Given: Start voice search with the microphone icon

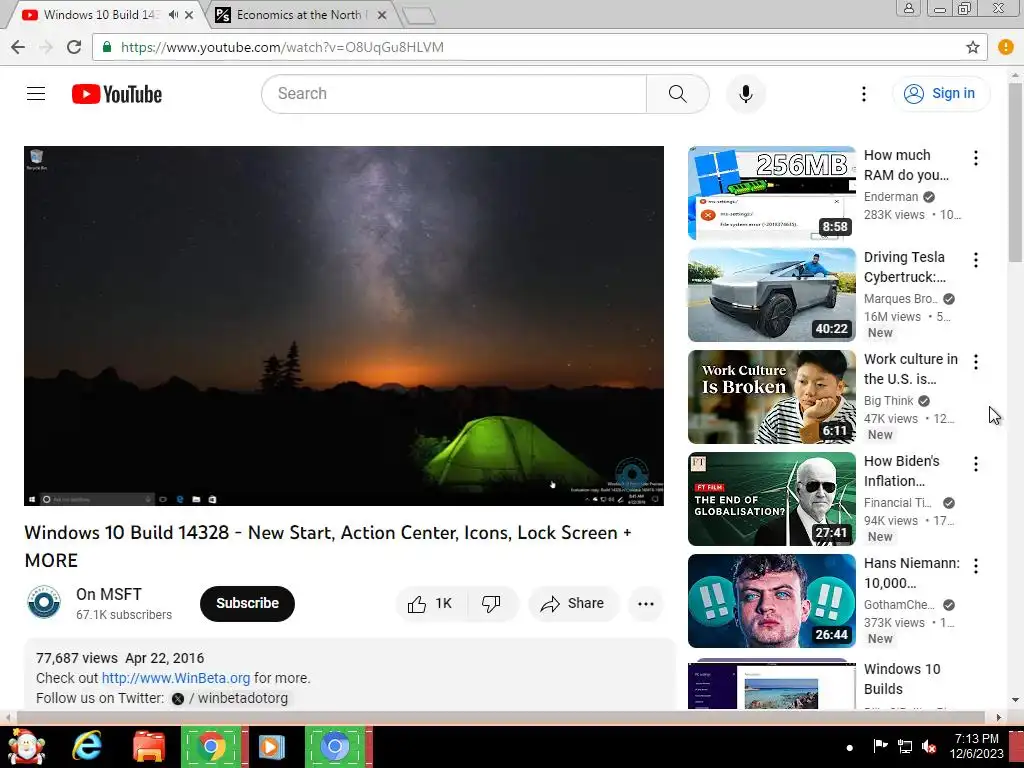Looking at the screenshot, I should tap(746, 94).
